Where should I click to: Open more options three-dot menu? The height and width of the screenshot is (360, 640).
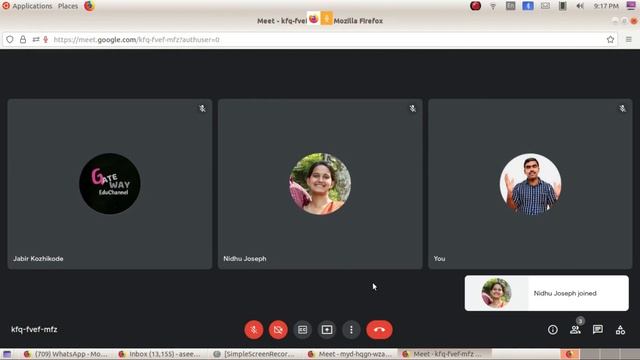click(x=351, y=329)
